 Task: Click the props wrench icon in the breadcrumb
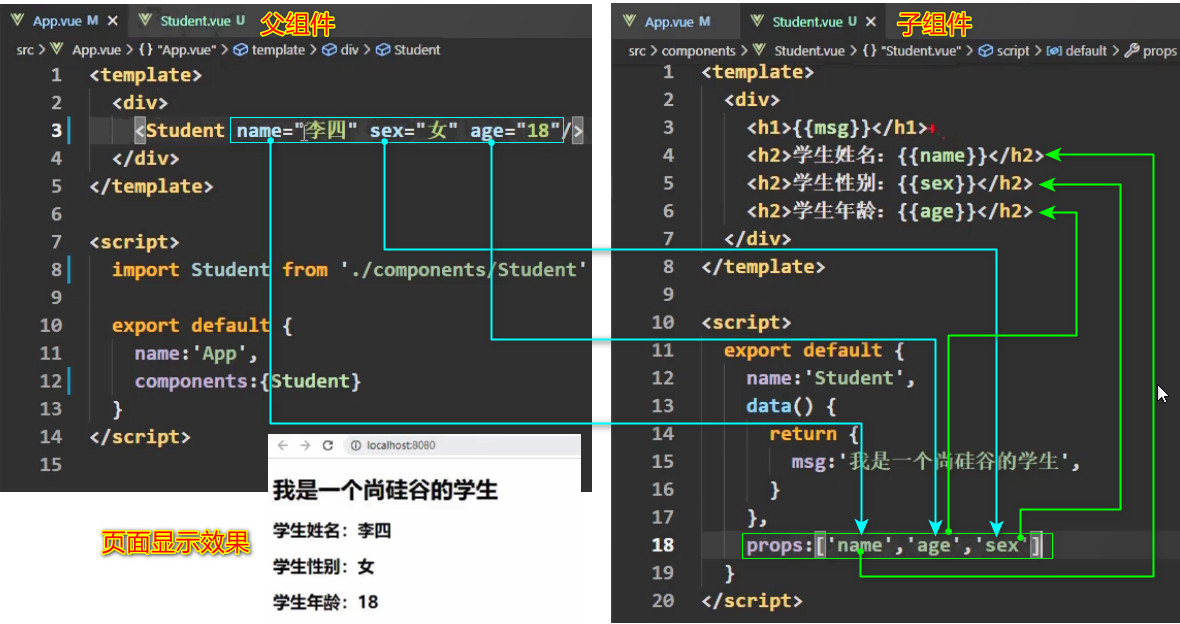[x=1133, y=50]
